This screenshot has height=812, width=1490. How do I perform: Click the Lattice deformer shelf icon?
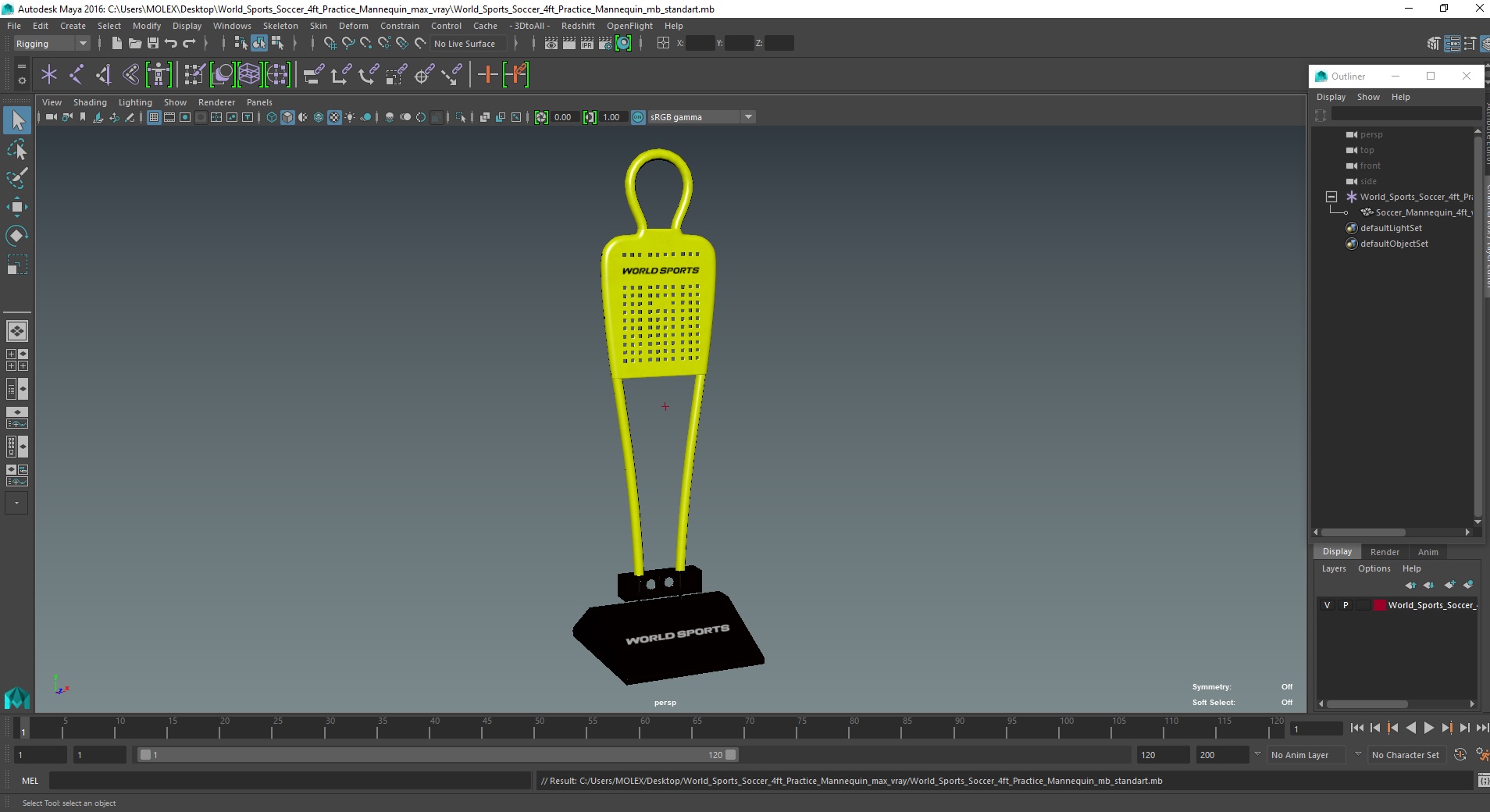pyautogui.click(x=250, y=75)
